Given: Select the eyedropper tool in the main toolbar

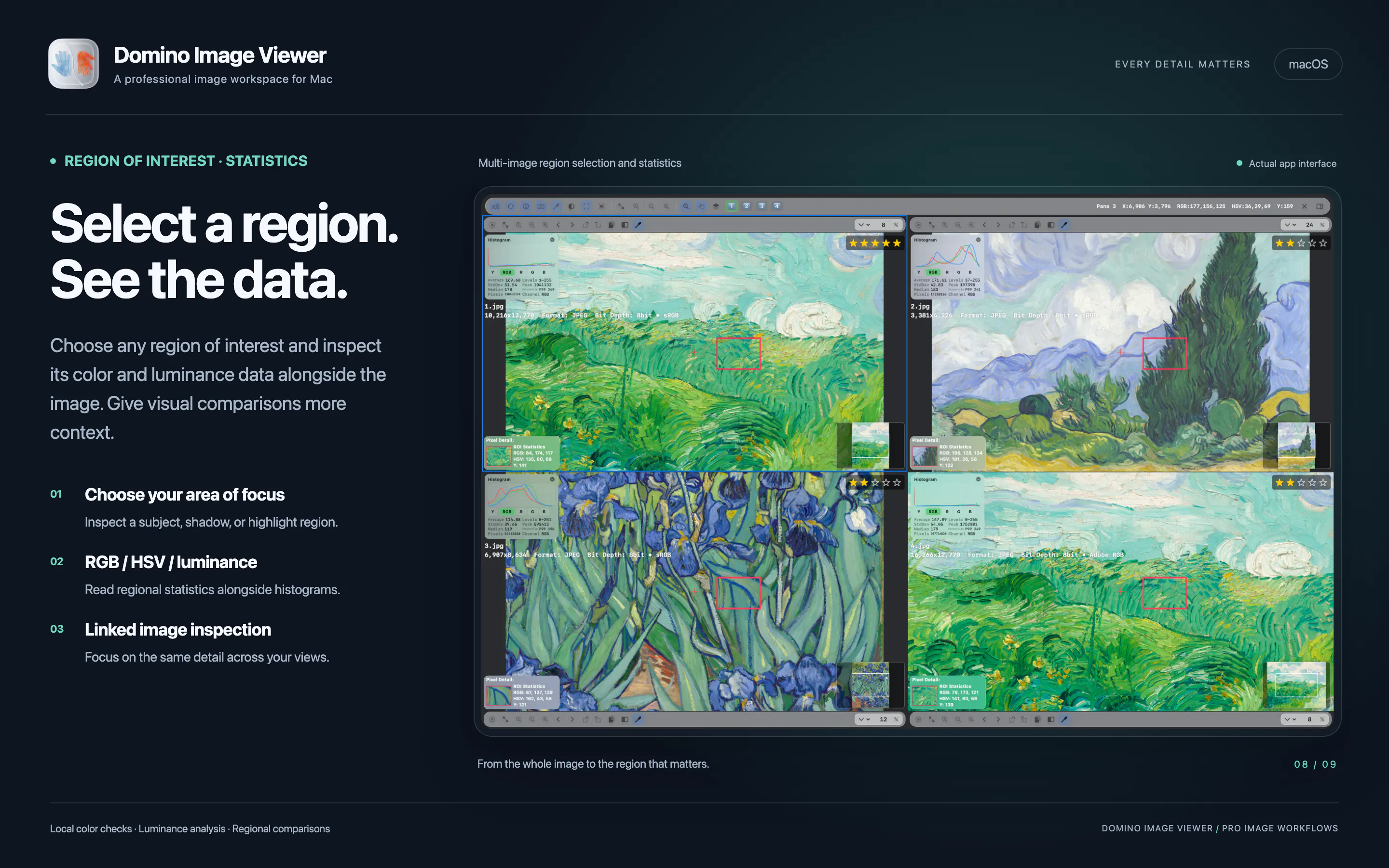Looking at the screenshot, I should [x=556, y=206].
